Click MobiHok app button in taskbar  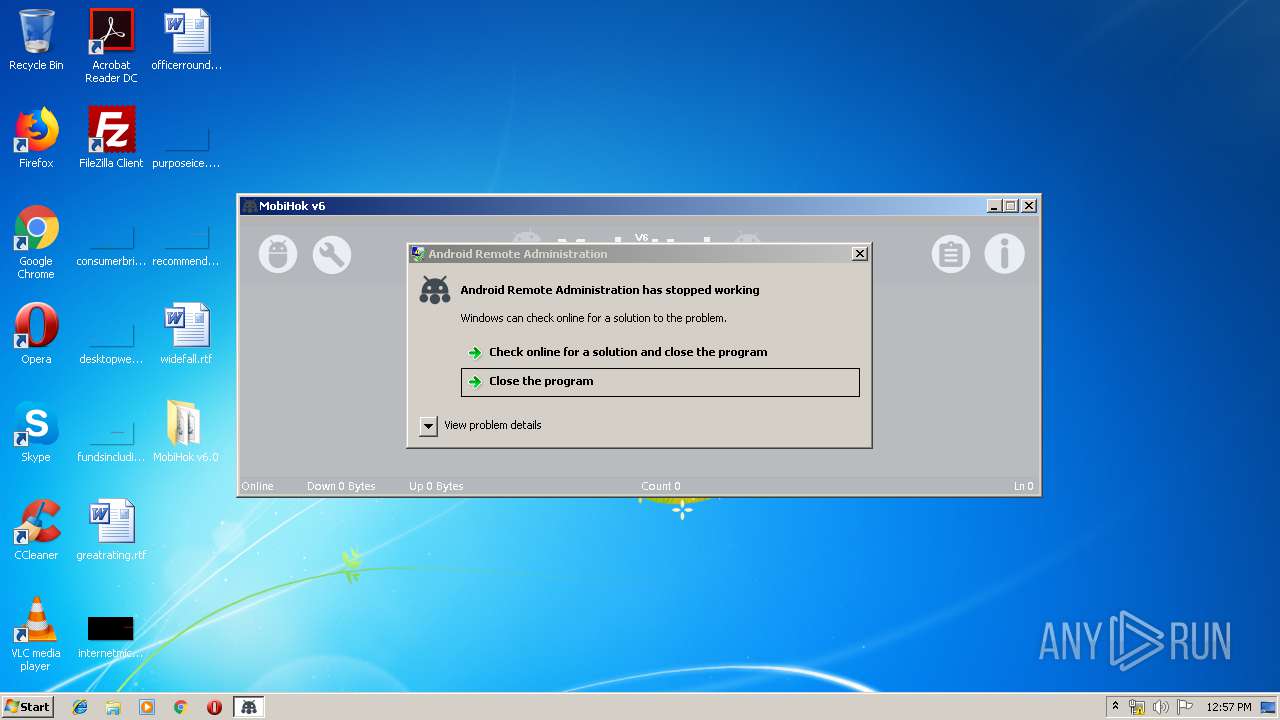(x=248, y=707)
